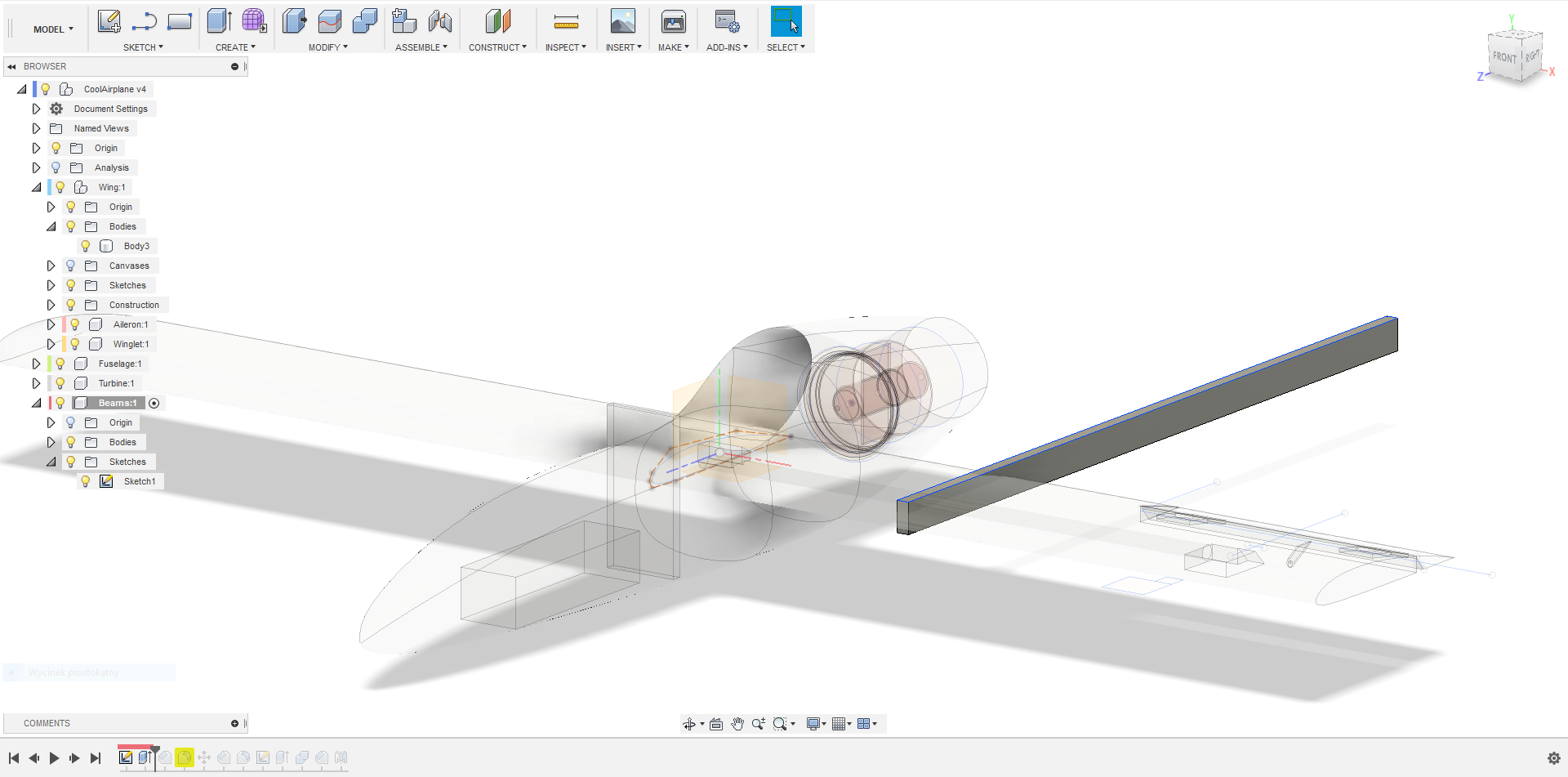Expand the Construction folder node
This screenshot has height=777, width=1568.
pos(51,305)
